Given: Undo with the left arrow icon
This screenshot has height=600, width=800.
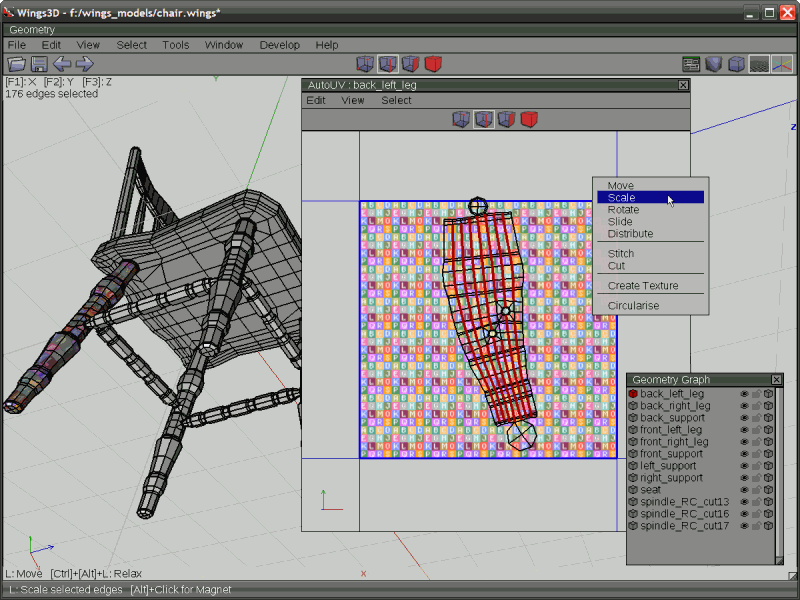Looking at the screenshot, I should pyautogui.click(x=62, y=64).
